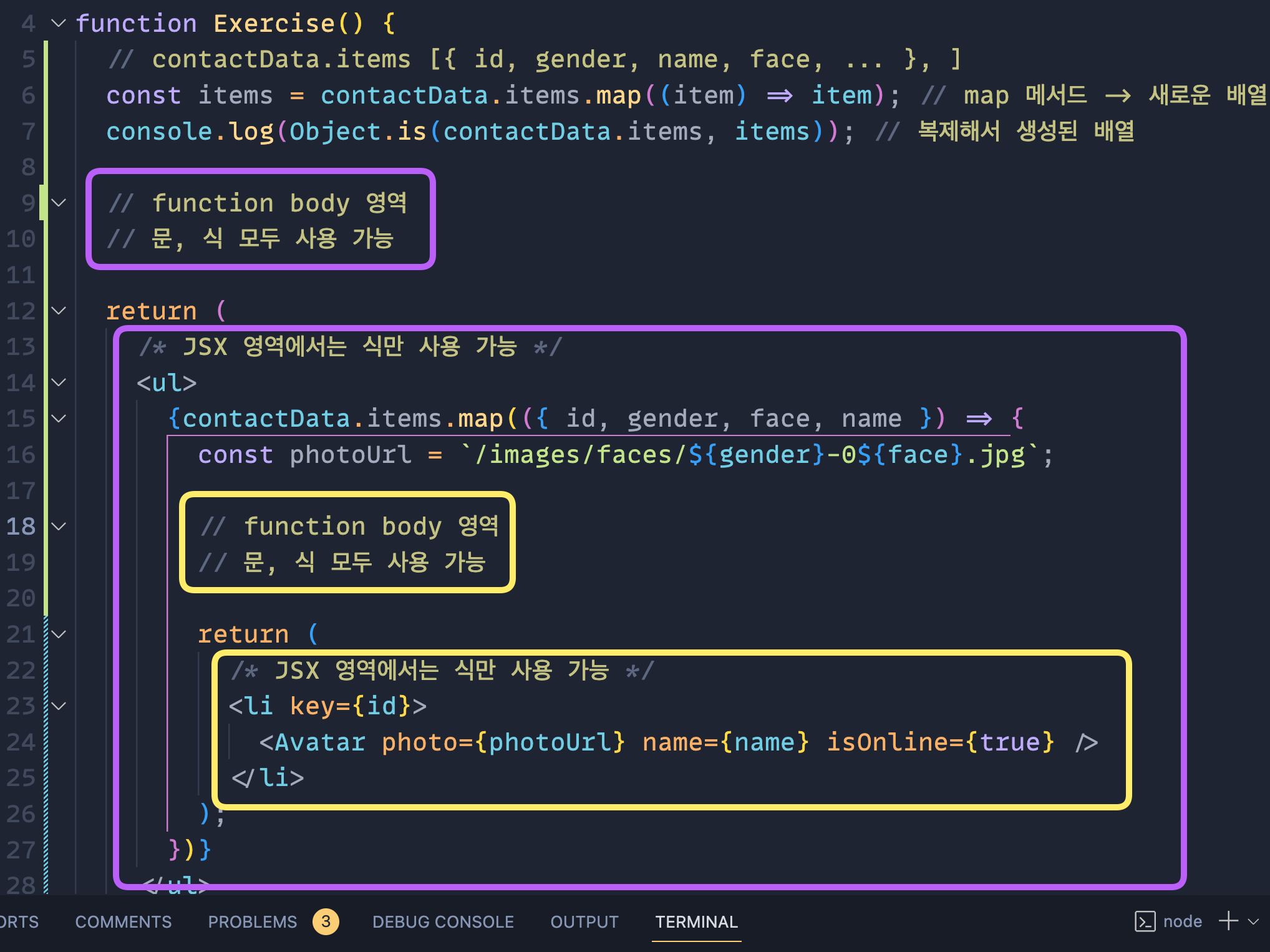This screenshot has height=952, width=1270.
Task: Collapse the fold marker at line 21
Action: pyautogui.click(x=58, y=634)
